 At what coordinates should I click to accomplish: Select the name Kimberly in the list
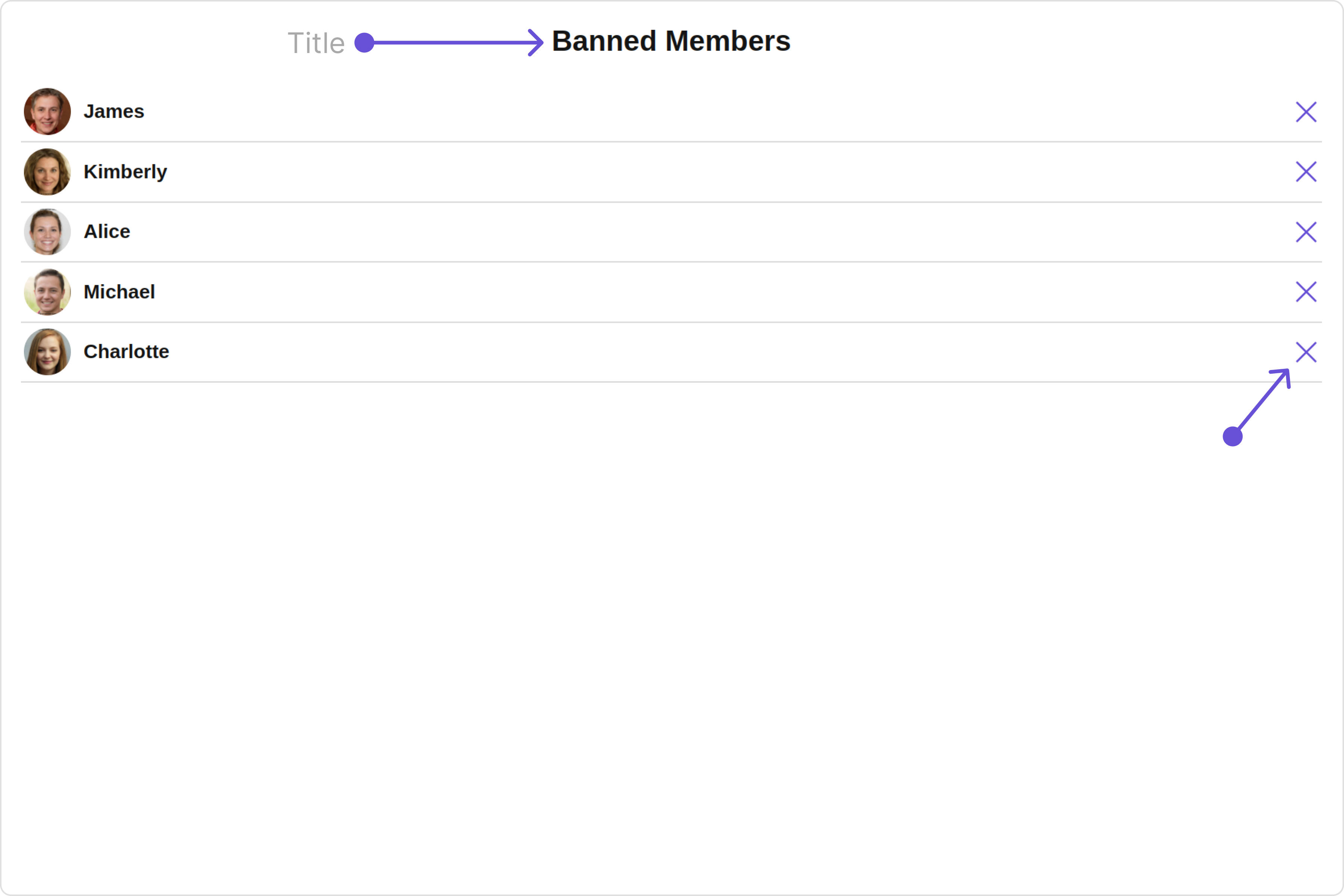[125, 171]
